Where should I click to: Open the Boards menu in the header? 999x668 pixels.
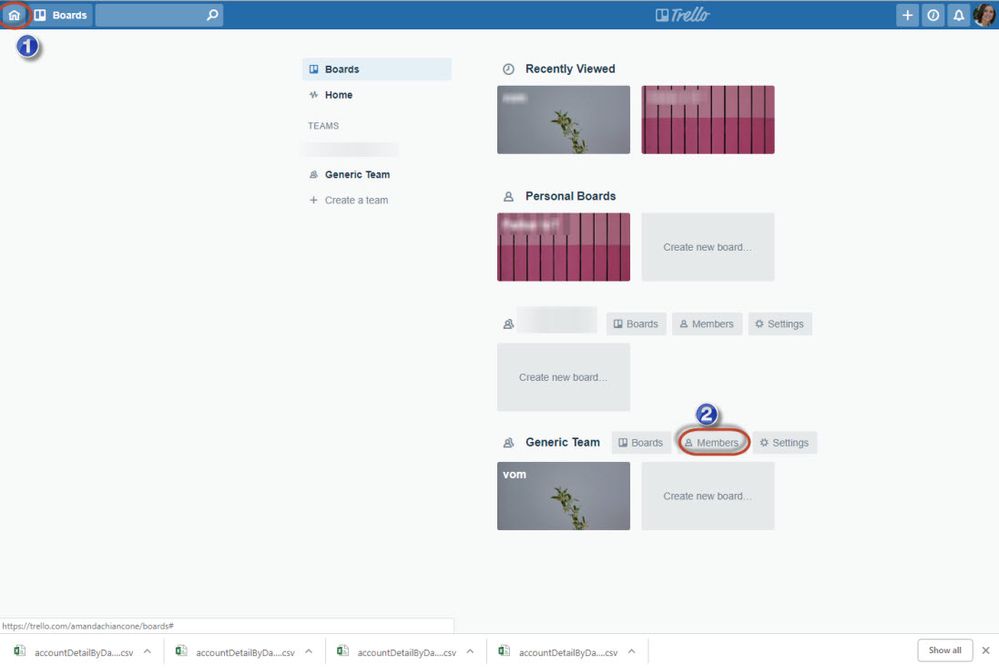(61, 15)
